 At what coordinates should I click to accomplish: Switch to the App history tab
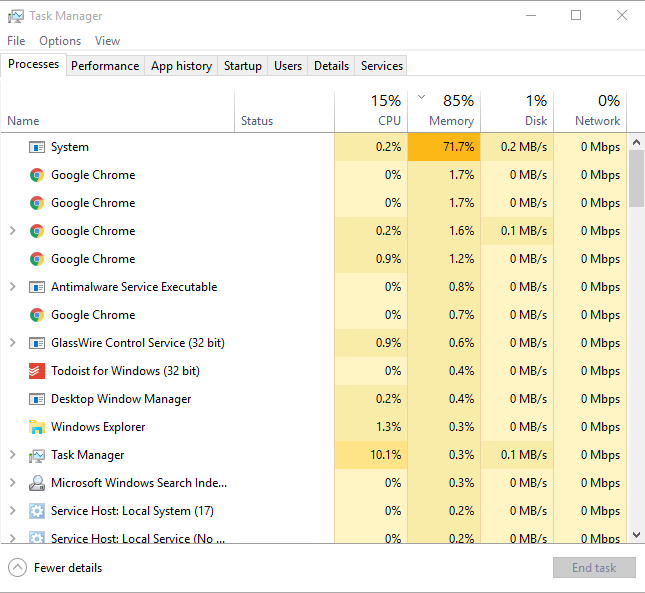(x=181, y=66)
